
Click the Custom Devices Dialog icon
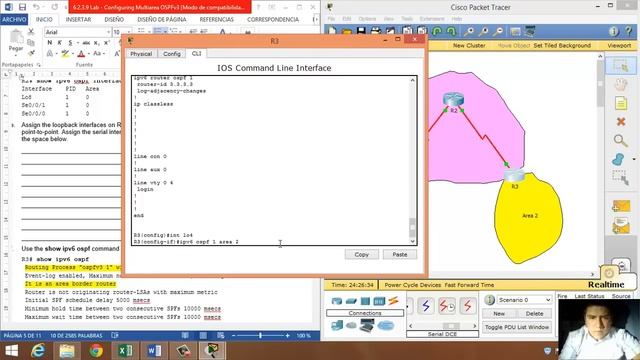[530, 31]
